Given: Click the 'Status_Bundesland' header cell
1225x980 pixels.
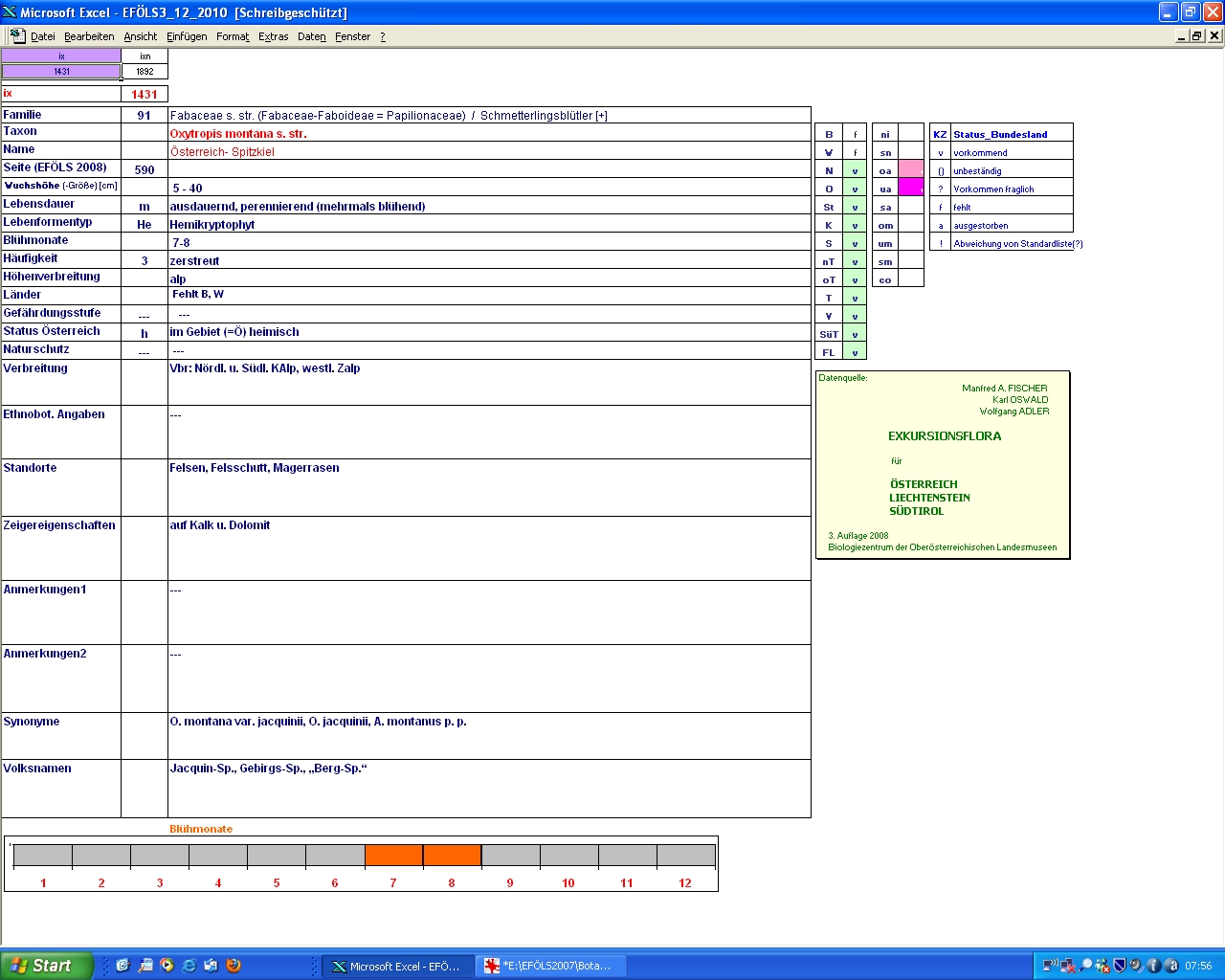Looking at the screenshot, I should pyautogui.click(x=1012, y=133).
